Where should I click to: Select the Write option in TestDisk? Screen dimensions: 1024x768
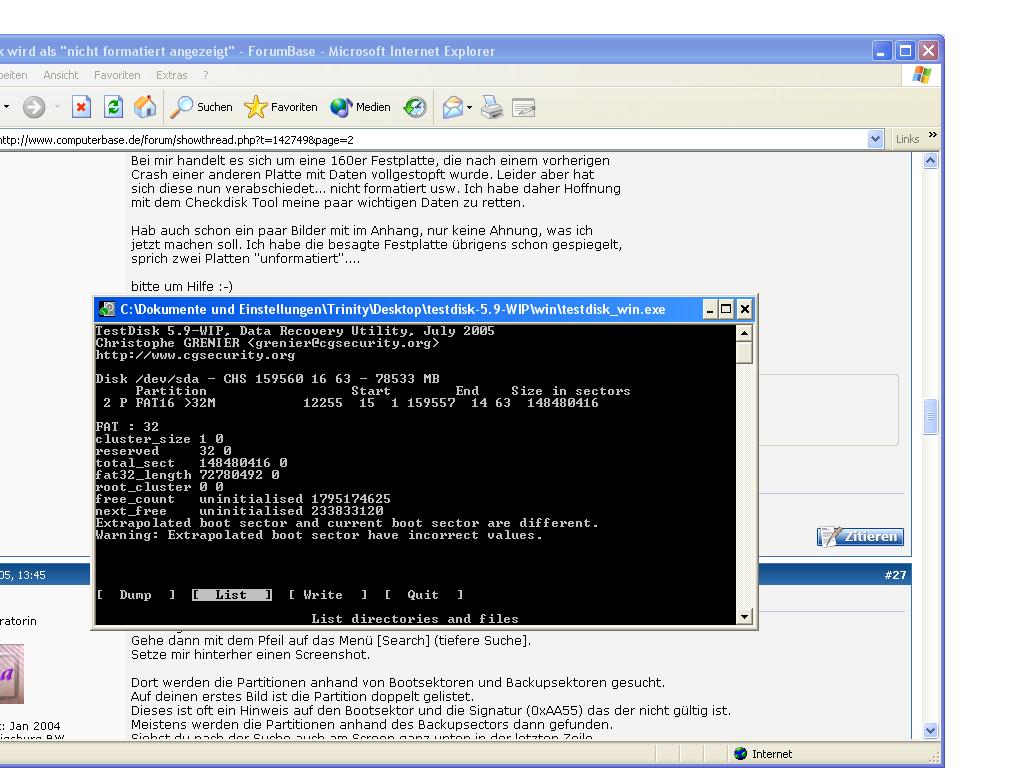(327, 595)
